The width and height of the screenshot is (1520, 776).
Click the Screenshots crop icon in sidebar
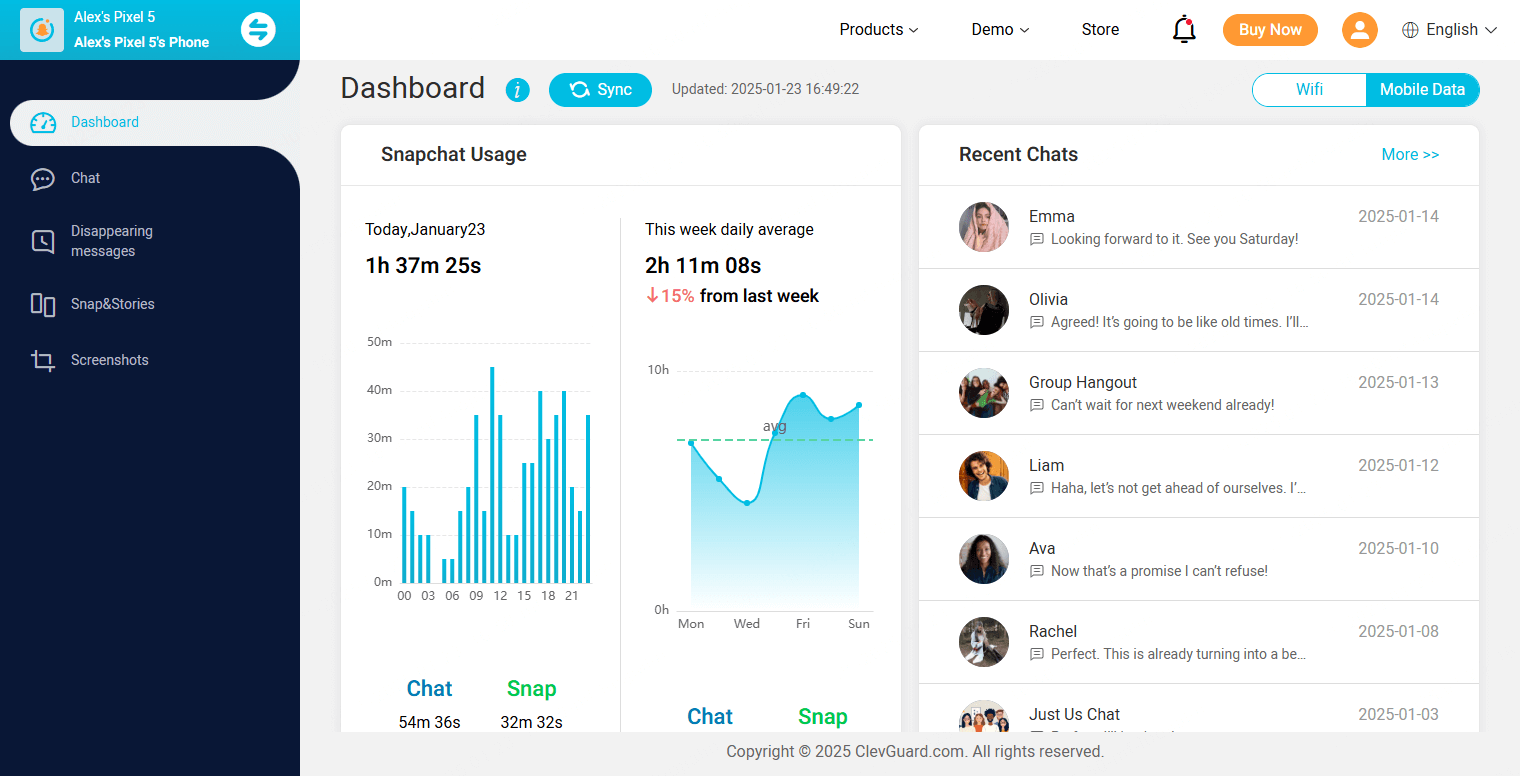[43, 361]
